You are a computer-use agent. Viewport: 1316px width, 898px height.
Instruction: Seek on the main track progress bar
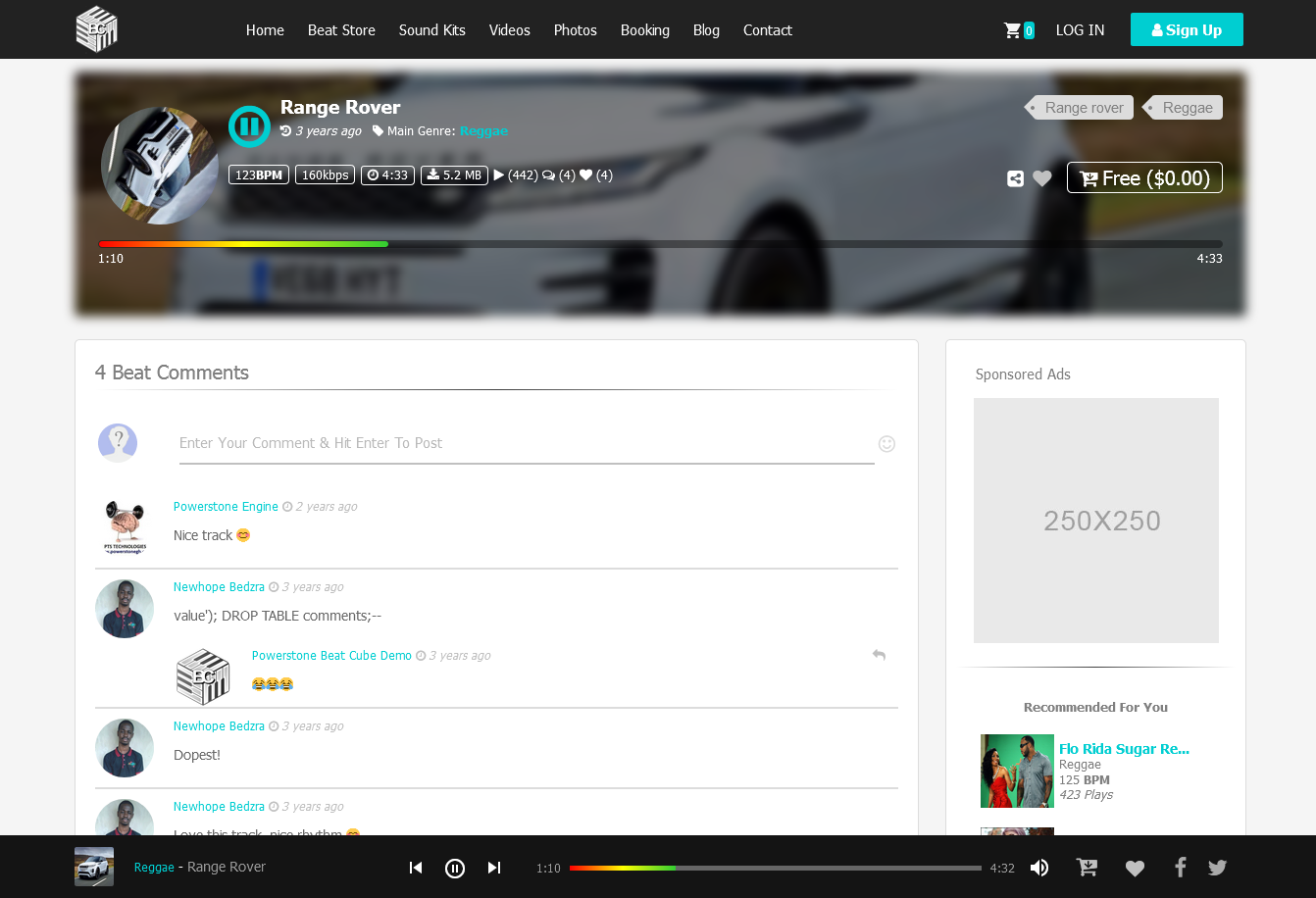pos(660,244)
